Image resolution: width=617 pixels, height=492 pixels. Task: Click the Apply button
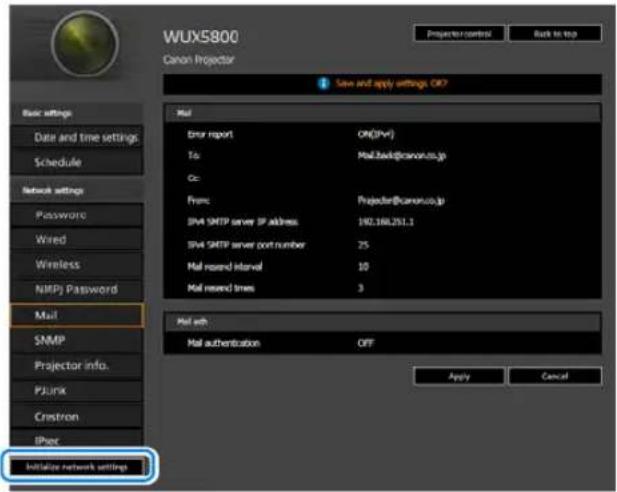[x=459, y=376]
